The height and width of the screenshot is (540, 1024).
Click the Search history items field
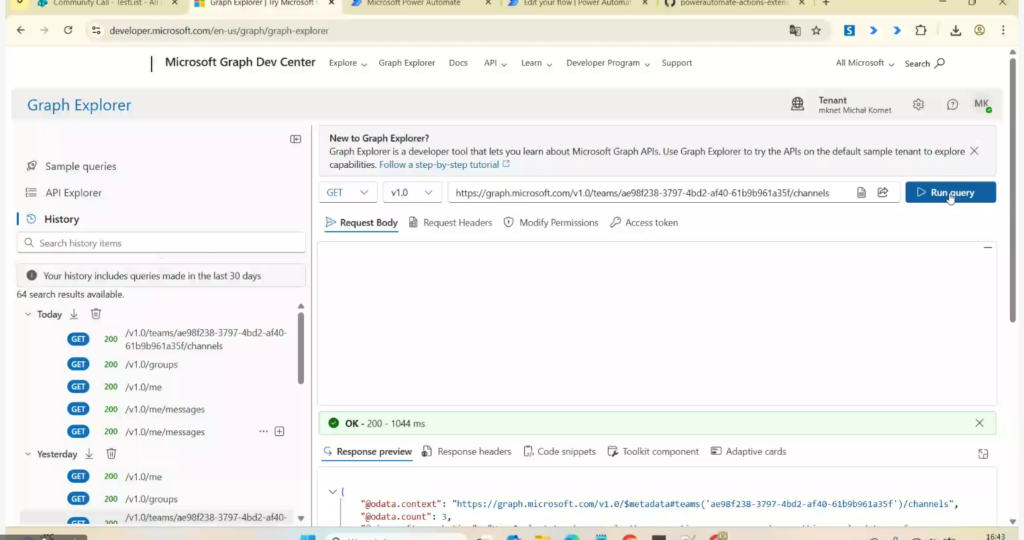[x=162, y=243]
